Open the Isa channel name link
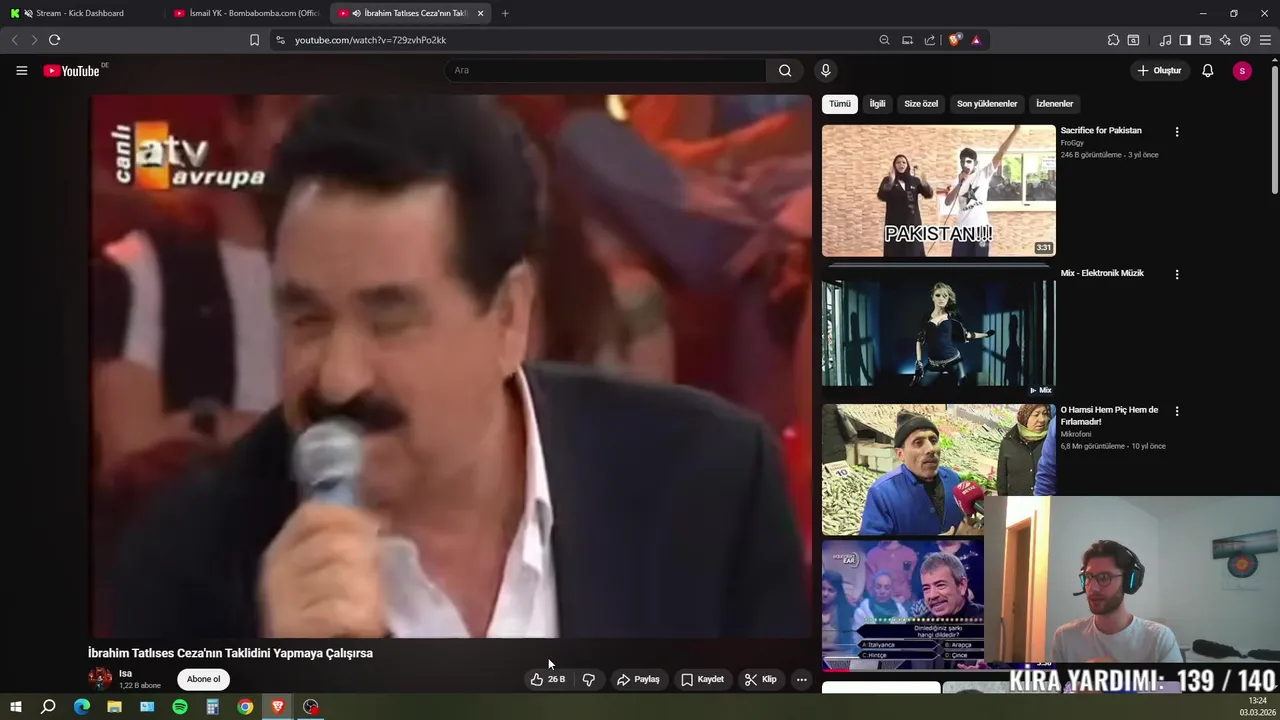The height and width of the screenshot is (720, 1280). pos(125,673)
